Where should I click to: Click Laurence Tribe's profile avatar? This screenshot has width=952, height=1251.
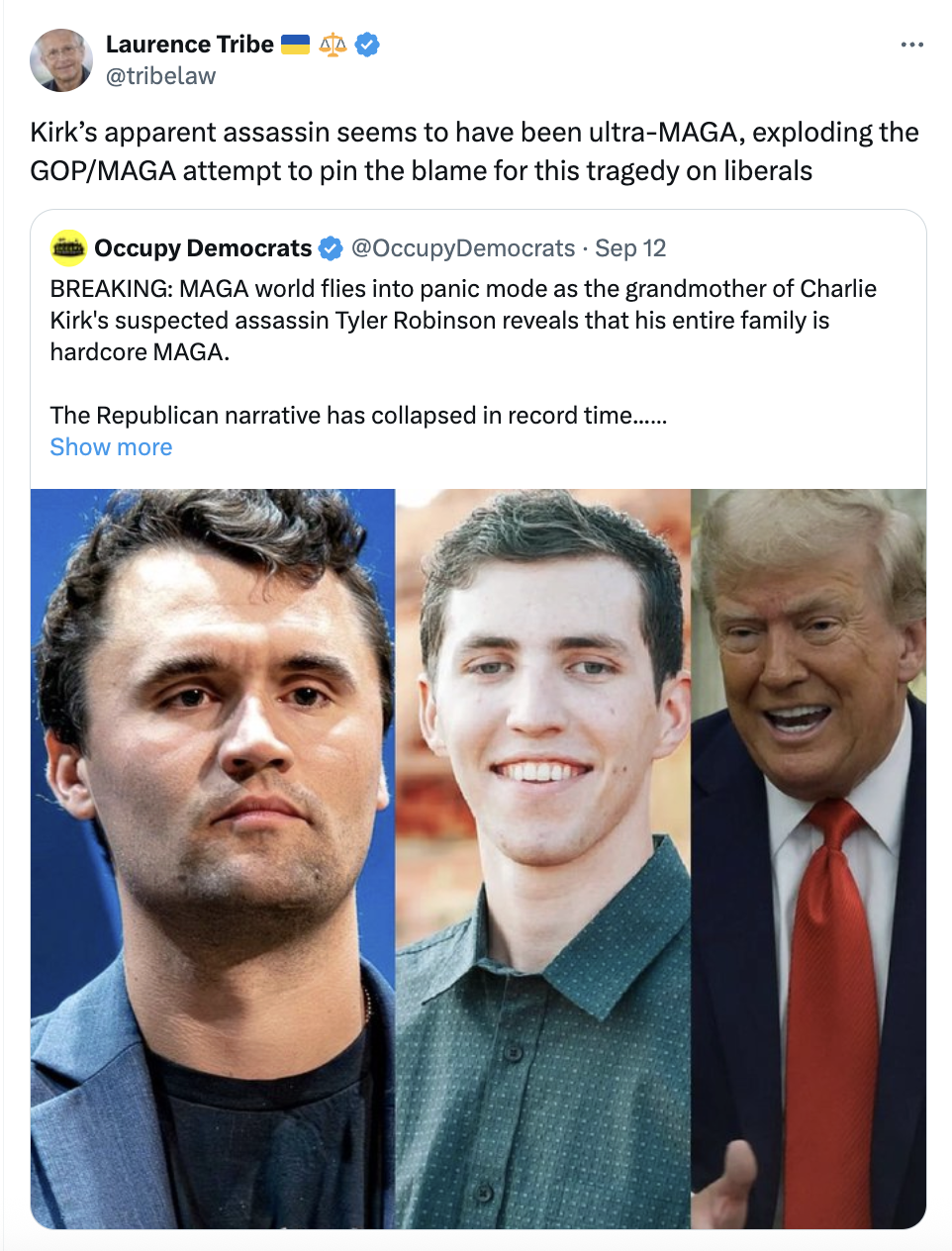[61, 60]
